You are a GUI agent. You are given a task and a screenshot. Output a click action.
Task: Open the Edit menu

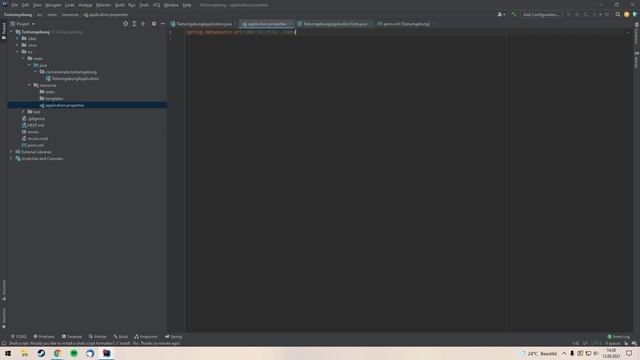tap(25, 5)
